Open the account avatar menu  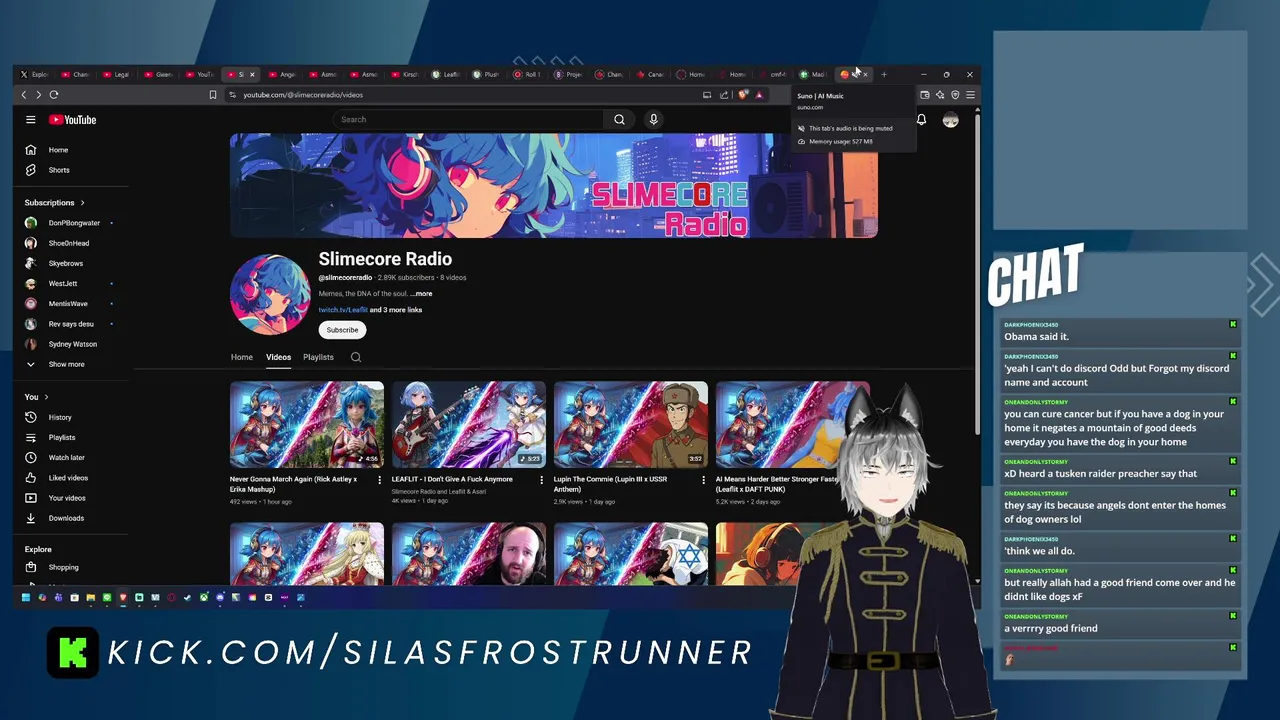tap(950, 120)
